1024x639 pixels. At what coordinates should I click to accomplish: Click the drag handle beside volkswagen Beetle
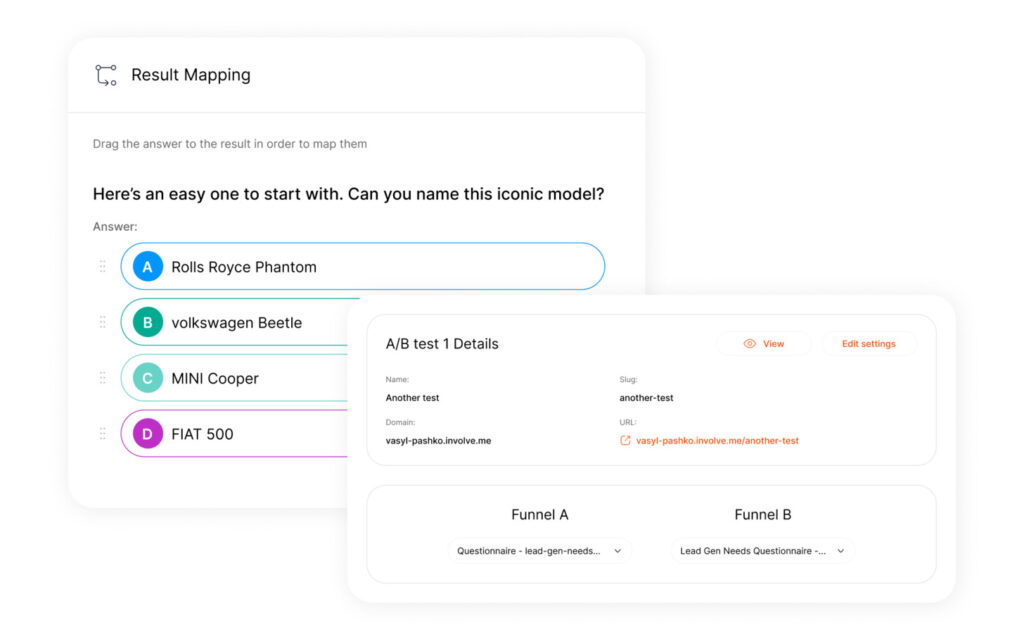point(102,322)
